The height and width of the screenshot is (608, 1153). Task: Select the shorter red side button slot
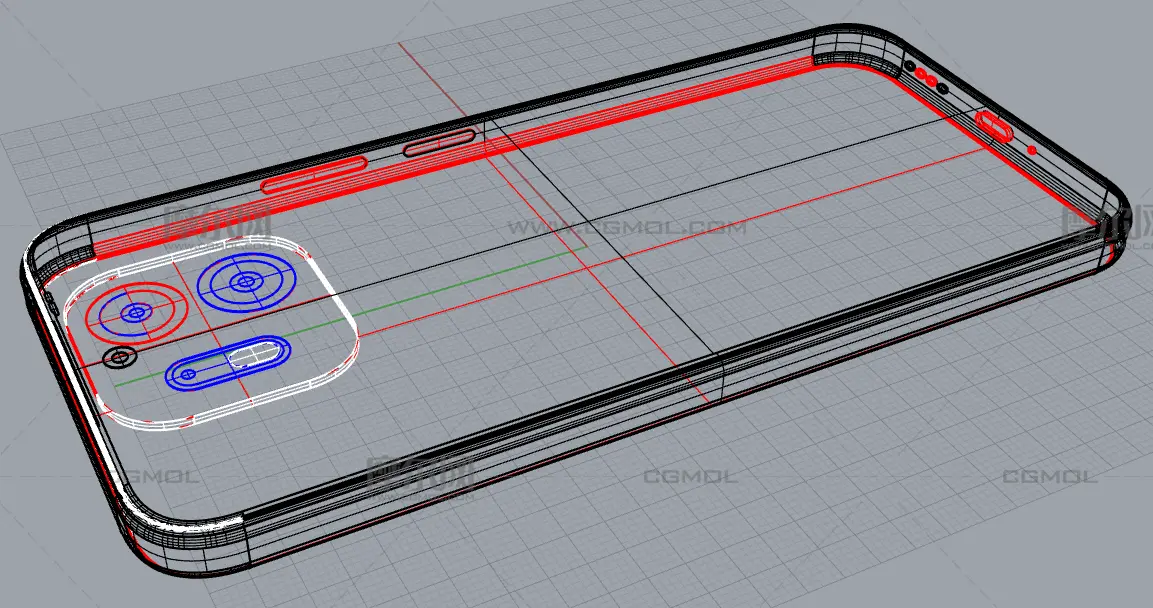(x=439, y=141)
